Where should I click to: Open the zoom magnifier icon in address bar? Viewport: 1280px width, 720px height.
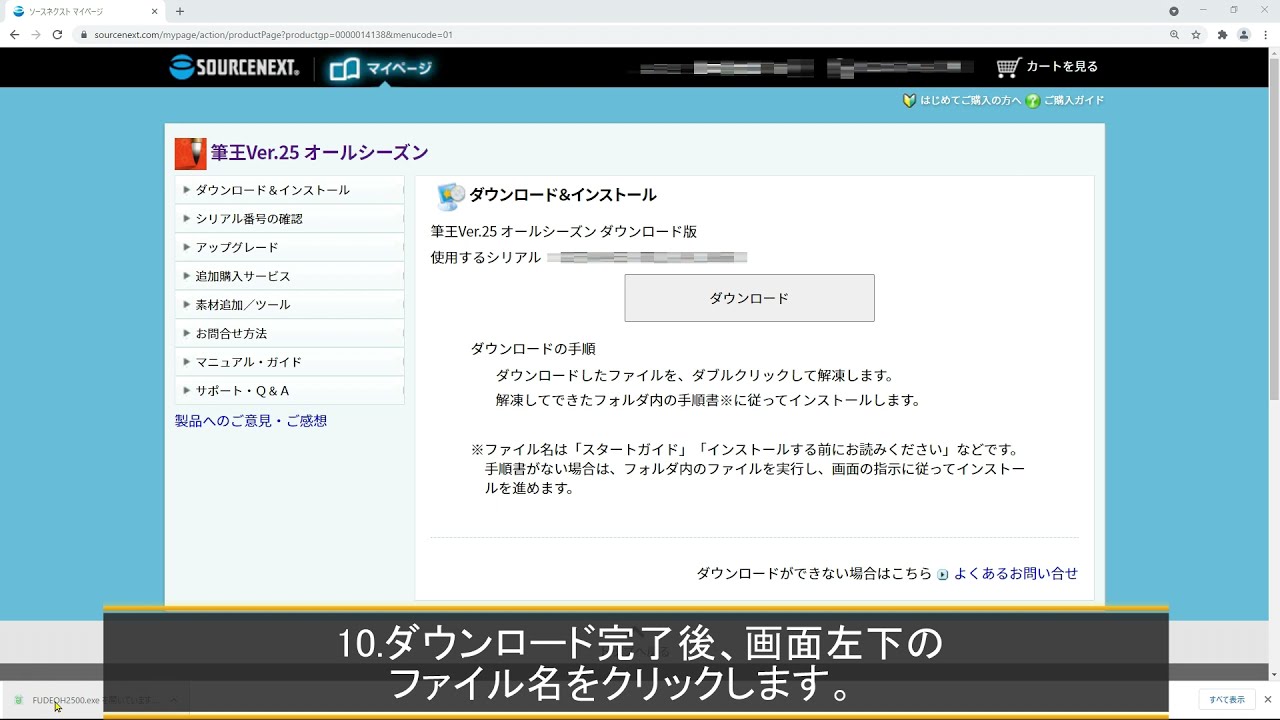click(1174, 34)
